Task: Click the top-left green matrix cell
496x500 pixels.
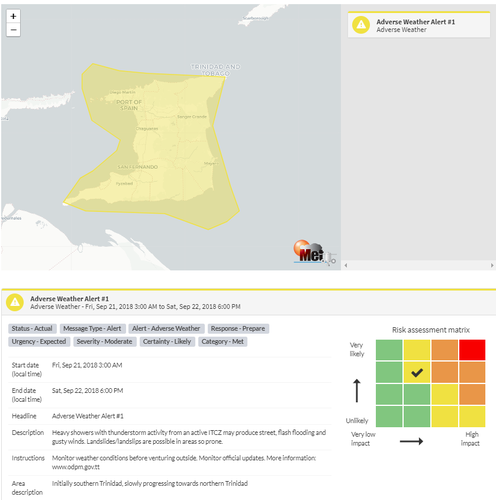Action: pyautogui.click(x=389, y=350)
